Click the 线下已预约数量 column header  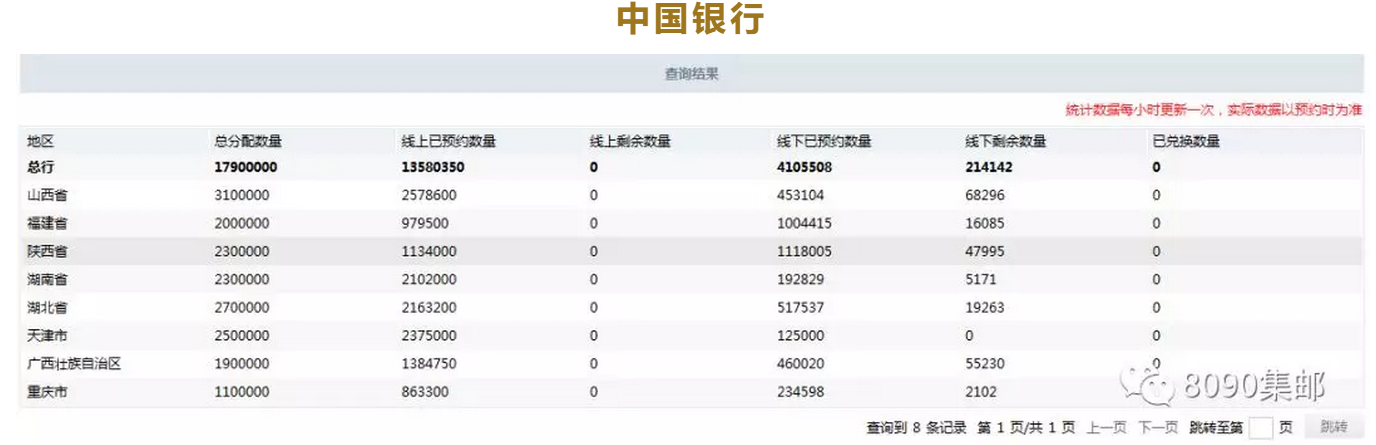click(824, 142)
